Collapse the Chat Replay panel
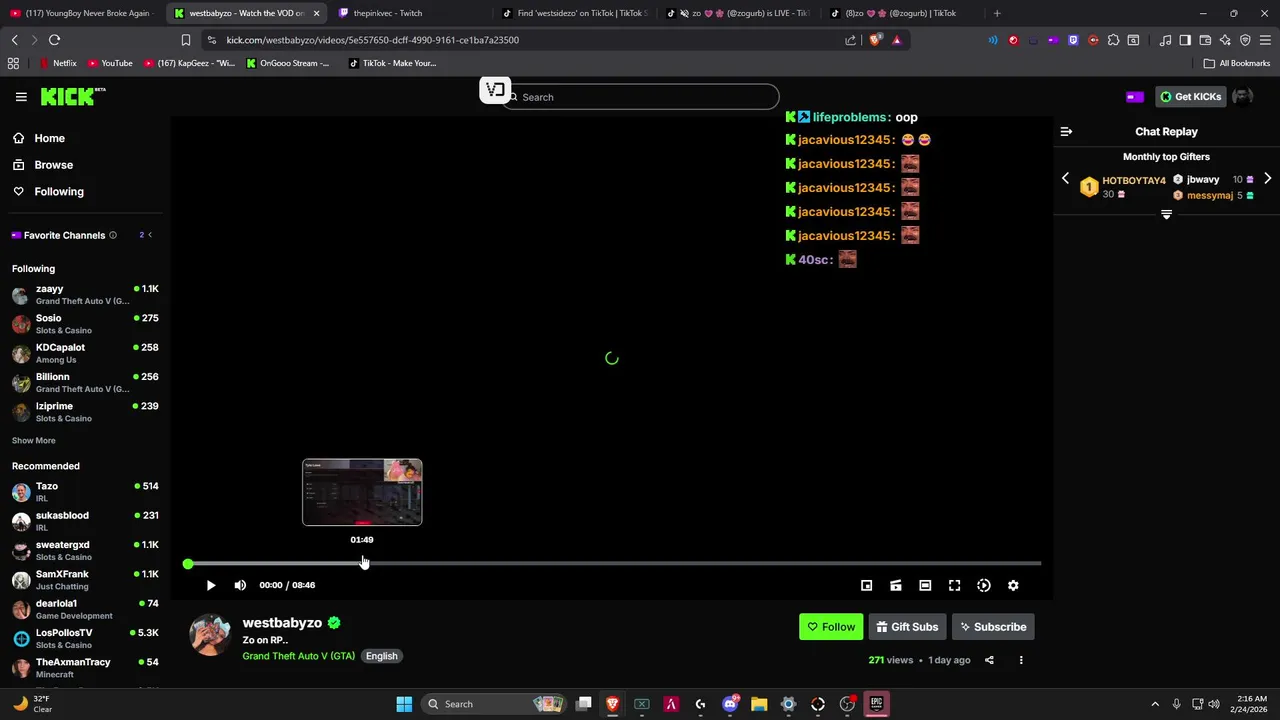The image size is (1280, 720). (1066, 131)
